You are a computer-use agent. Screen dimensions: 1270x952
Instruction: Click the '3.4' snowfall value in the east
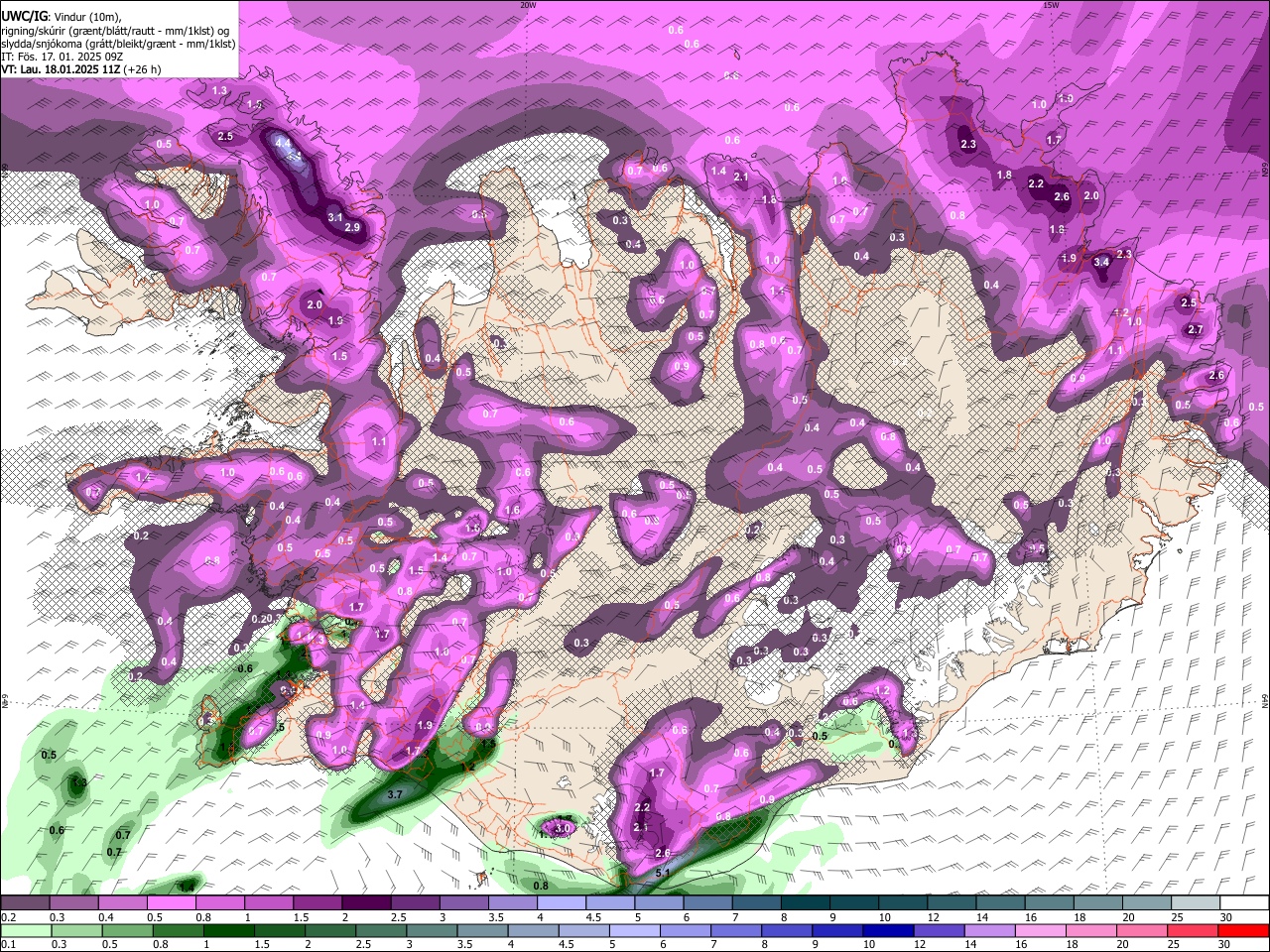pos(1101,263)
